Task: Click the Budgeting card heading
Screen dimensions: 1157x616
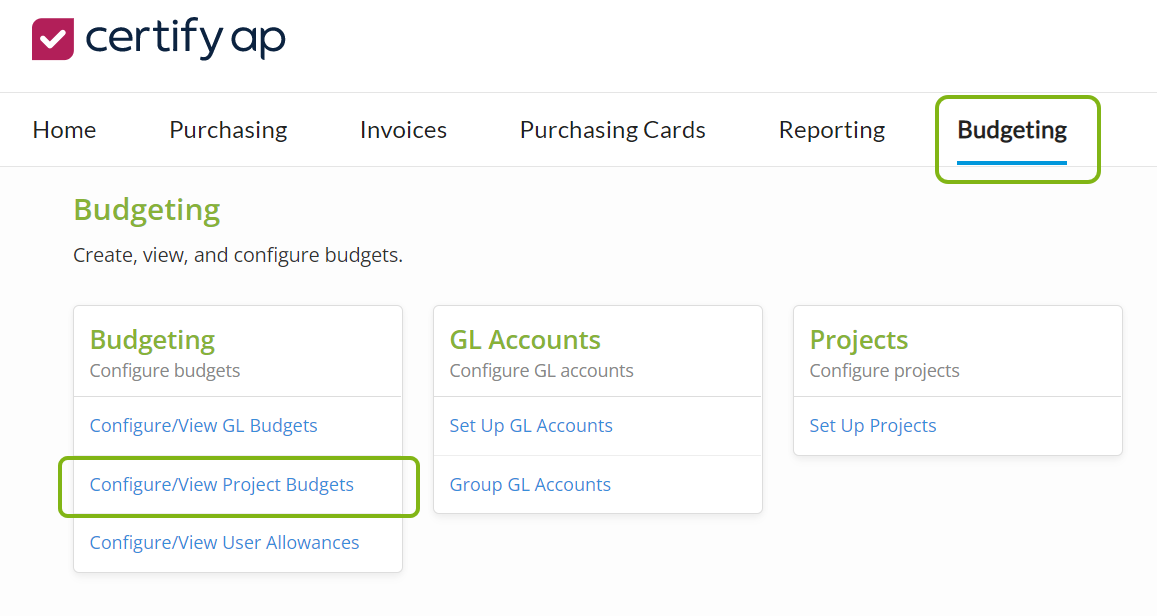Action: (151, 340)
